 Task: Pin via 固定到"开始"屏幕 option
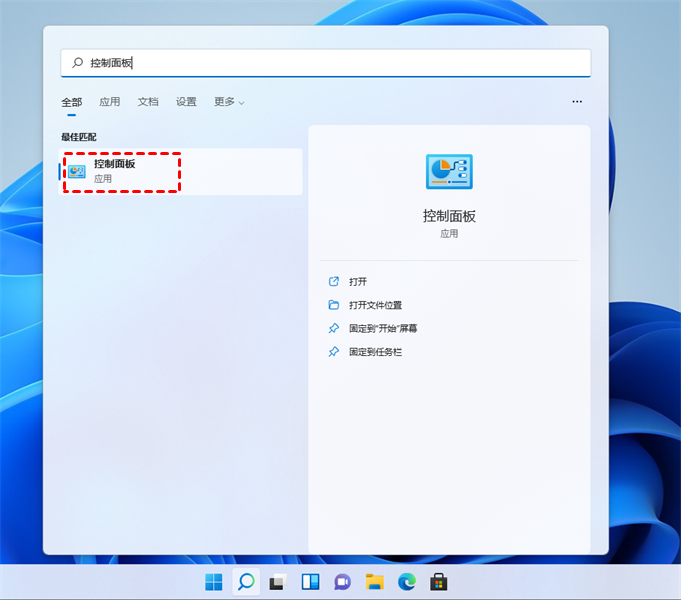pos(383,329)
